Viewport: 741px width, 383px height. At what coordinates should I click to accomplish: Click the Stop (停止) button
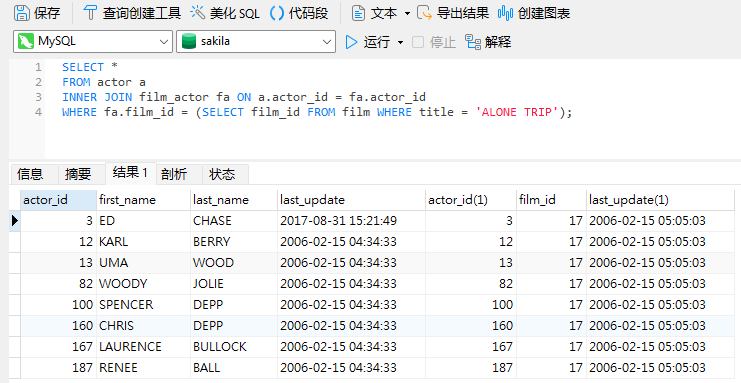(434, 42)
